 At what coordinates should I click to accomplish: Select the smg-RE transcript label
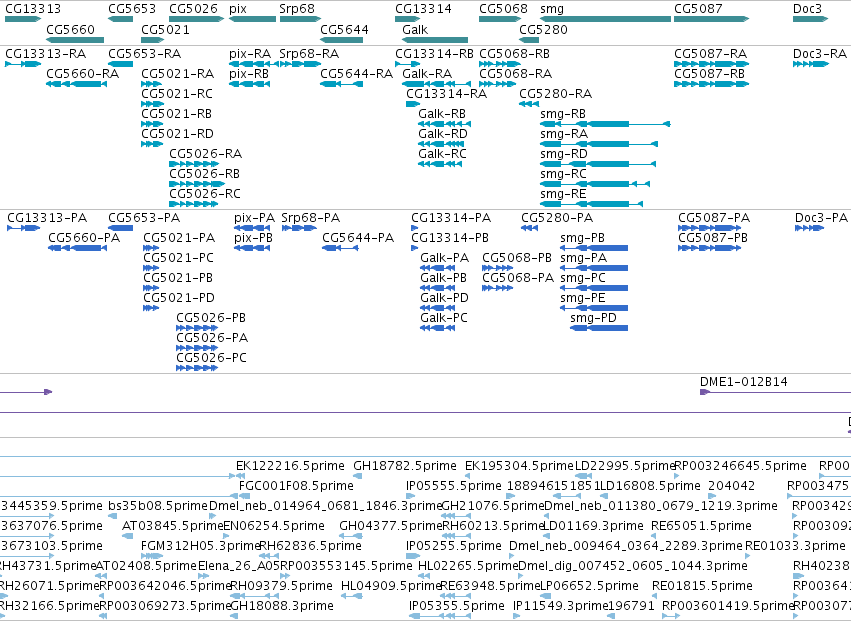click(x=563, y=194)
